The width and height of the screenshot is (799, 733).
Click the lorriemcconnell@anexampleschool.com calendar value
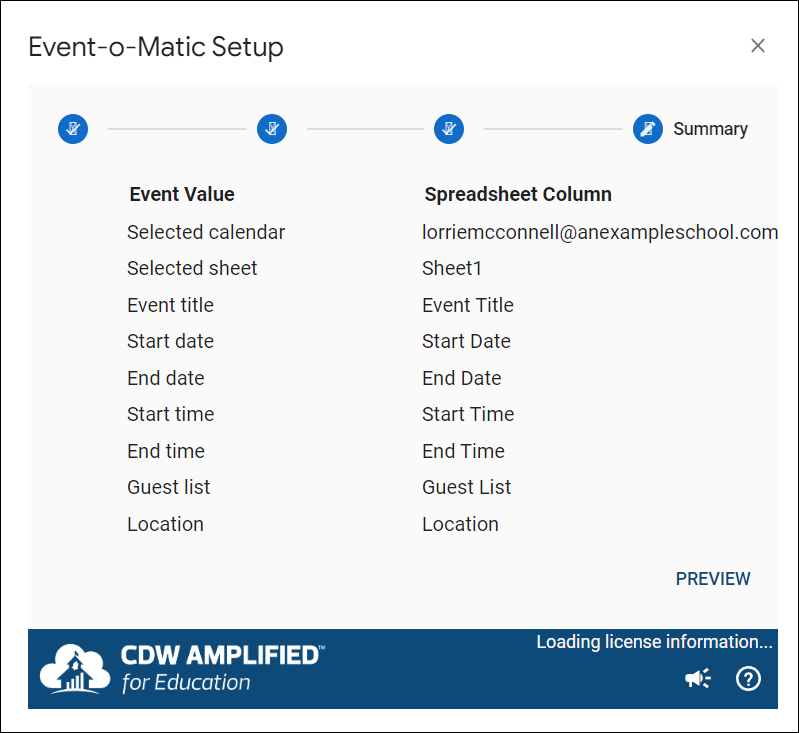(600, 232)
